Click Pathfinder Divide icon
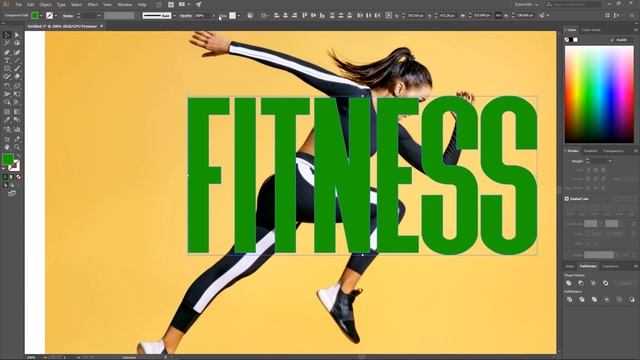 tap(569, 300)
